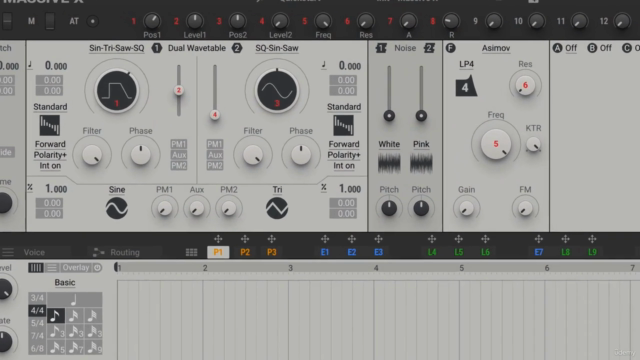Click the Forward direction for oscillator 1
640x360 pixels.
pyautogui.click(x=50, y=144)
